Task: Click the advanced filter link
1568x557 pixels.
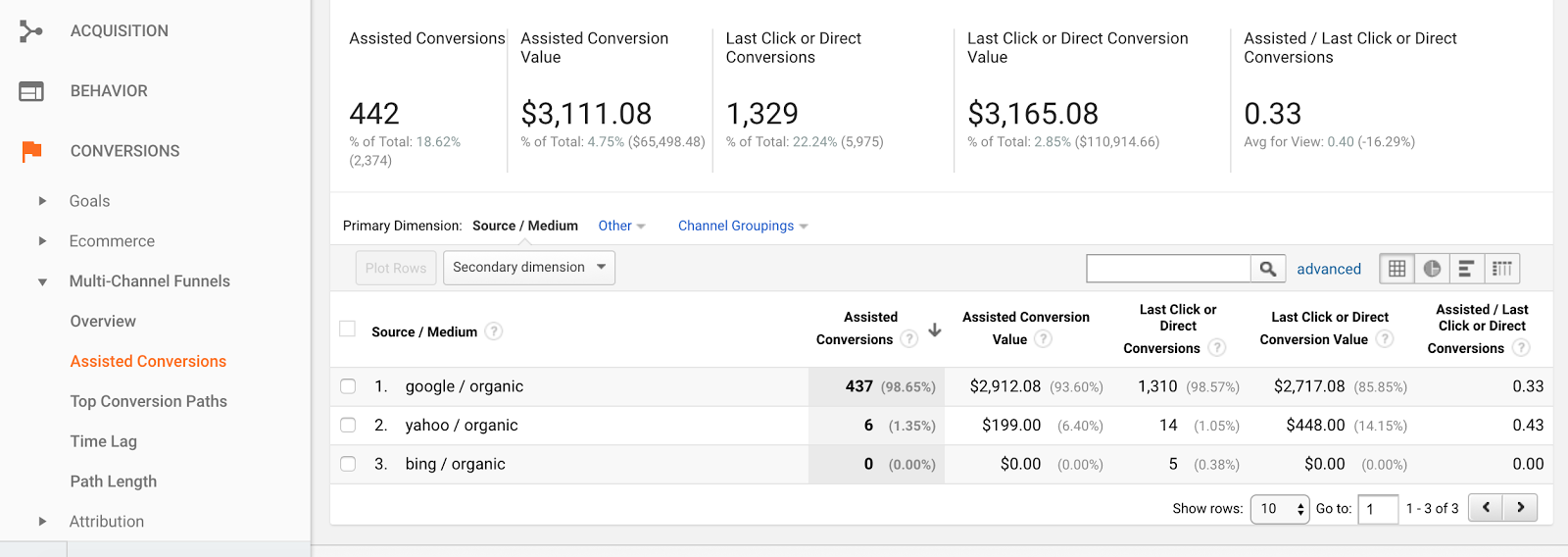Action: [x=1329, y=269]
